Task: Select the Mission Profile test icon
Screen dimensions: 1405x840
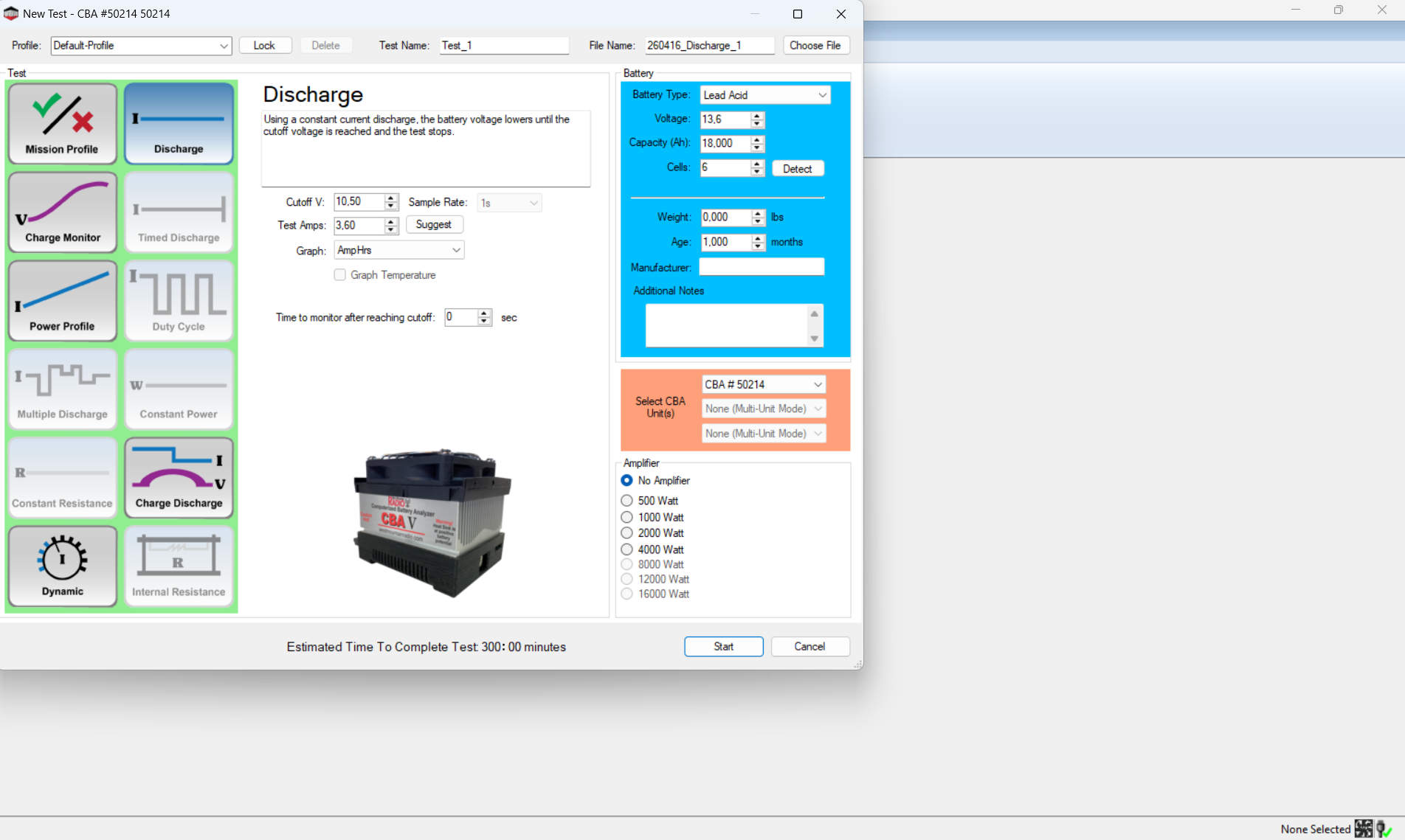Action: tap(63, 123)
